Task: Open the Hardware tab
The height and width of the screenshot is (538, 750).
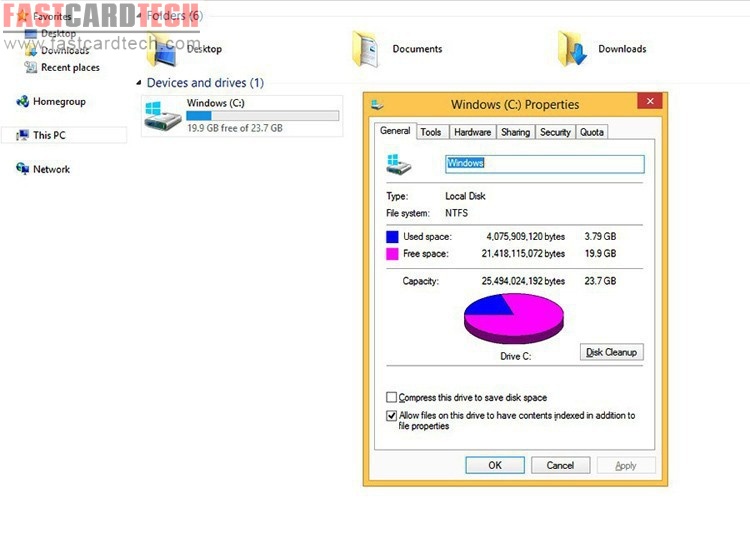Action: point(473,132)
